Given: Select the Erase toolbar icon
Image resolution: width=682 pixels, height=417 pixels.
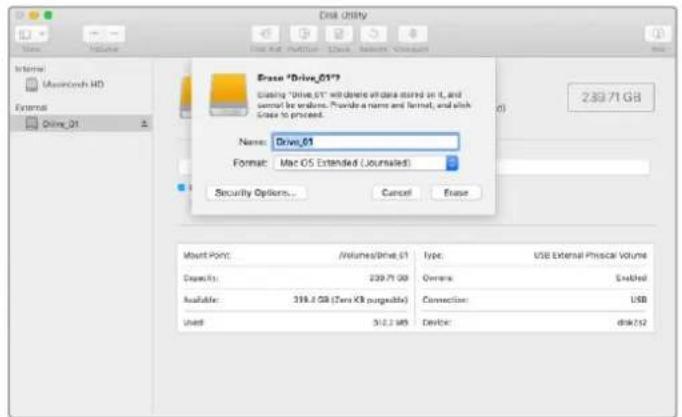Looking at the screenshot, I should [x=339, y=34].
